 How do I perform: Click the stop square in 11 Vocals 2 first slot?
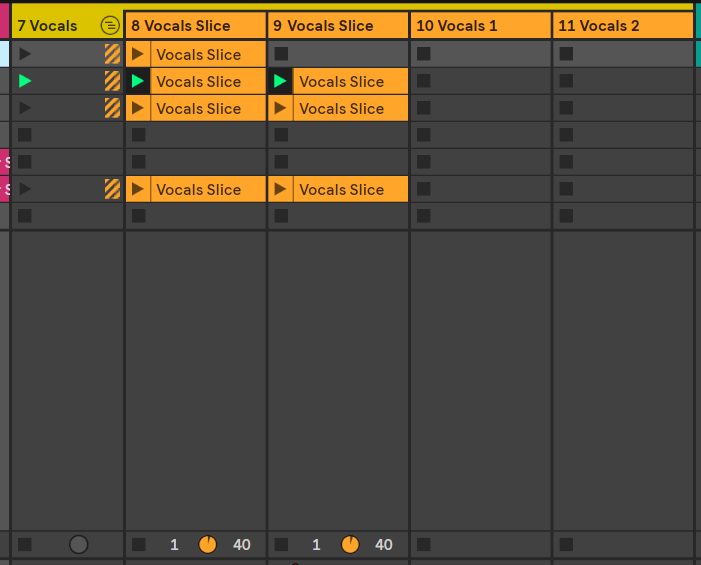(567, 54)
